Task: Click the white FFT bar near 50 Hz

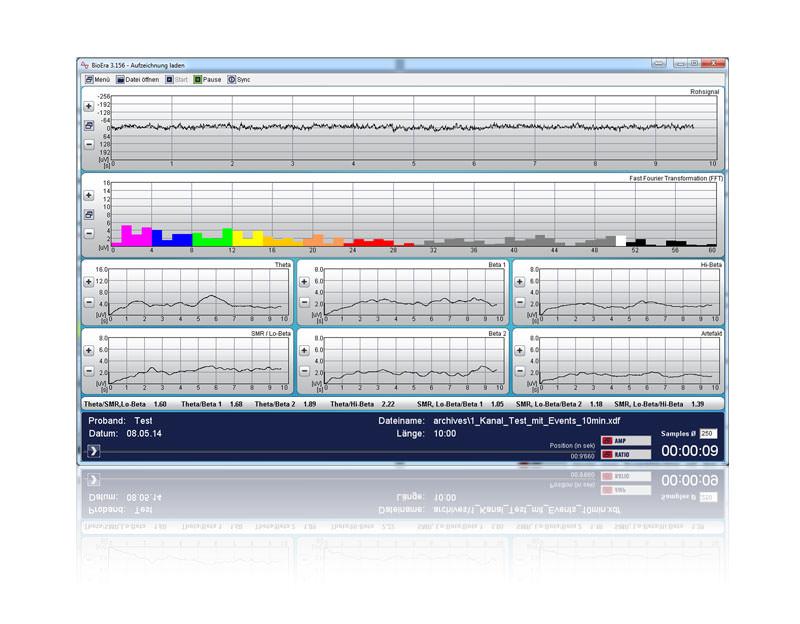Action: point(621,241)
